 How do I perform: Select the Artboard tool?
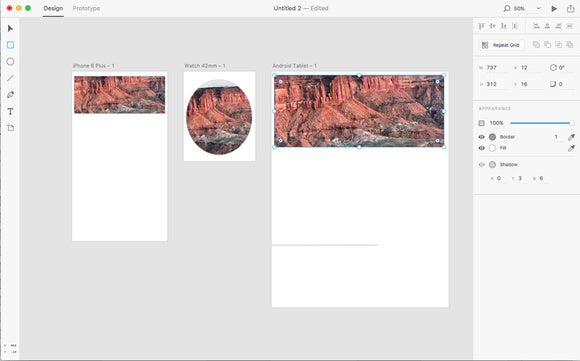pyautogui.click(x=10, y=128)
